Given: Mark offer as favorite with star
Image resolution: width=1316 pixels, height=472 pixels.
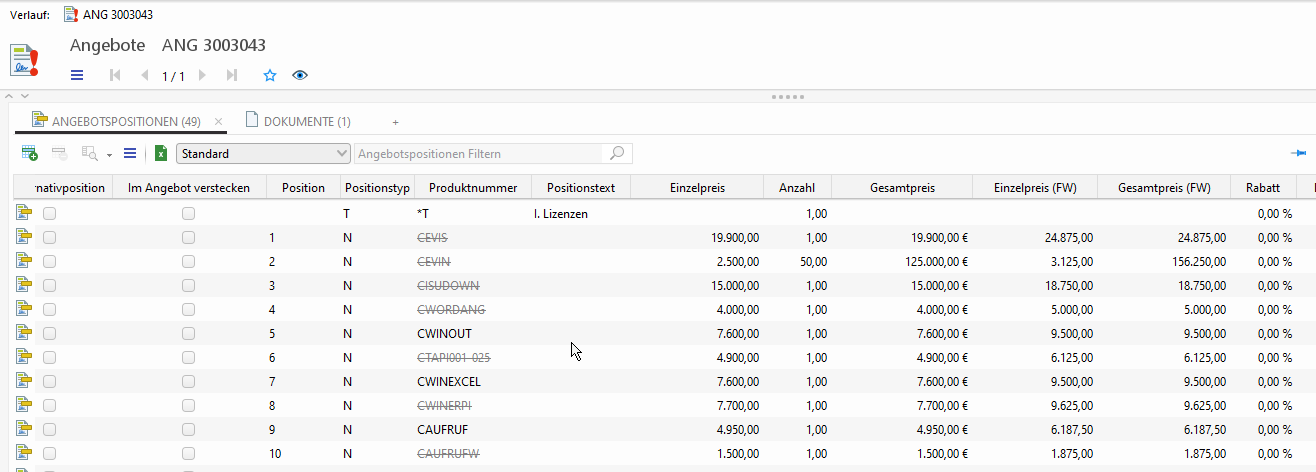Looking at the screenshot, I should (269, 75).
